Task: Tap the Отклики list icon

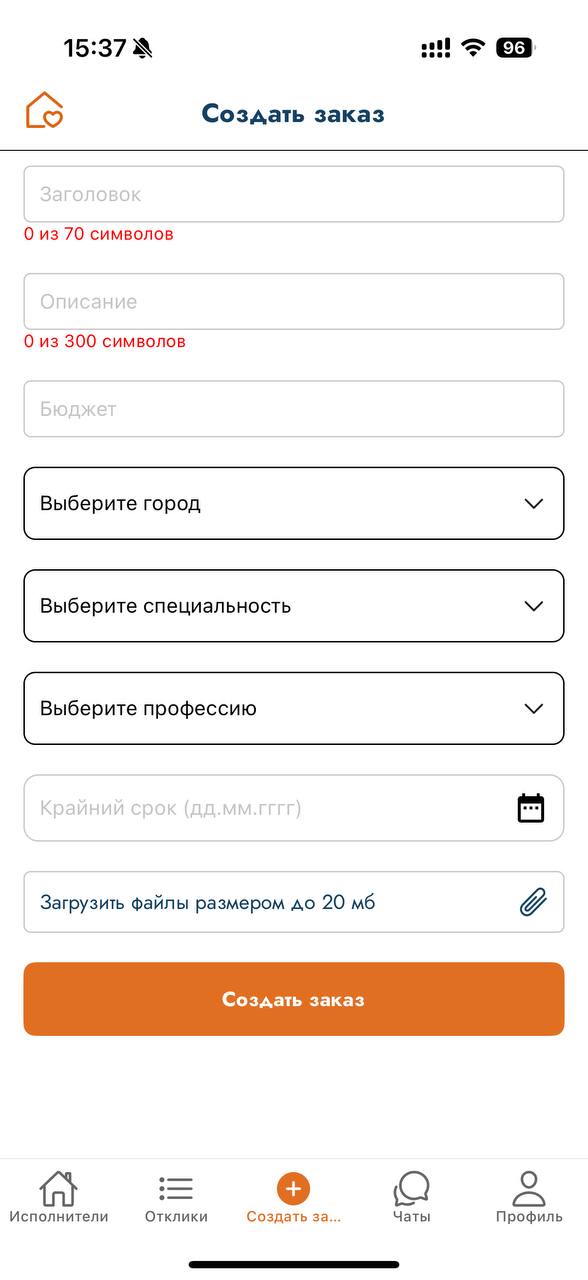Action: pyautogui.click(x=176, y=1188)
